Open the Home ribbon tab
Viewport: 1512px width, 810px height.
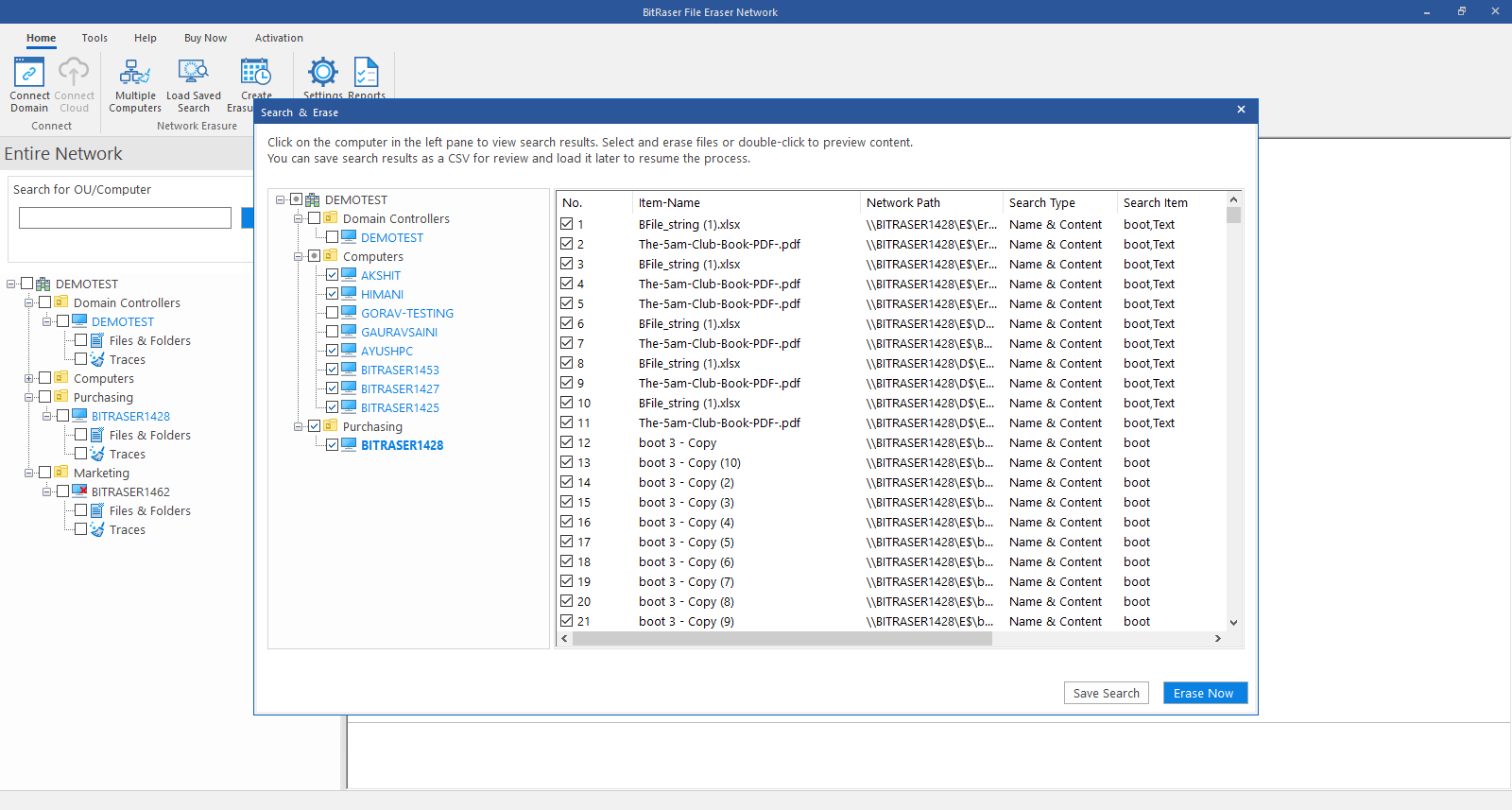click(x=41, y=38)
